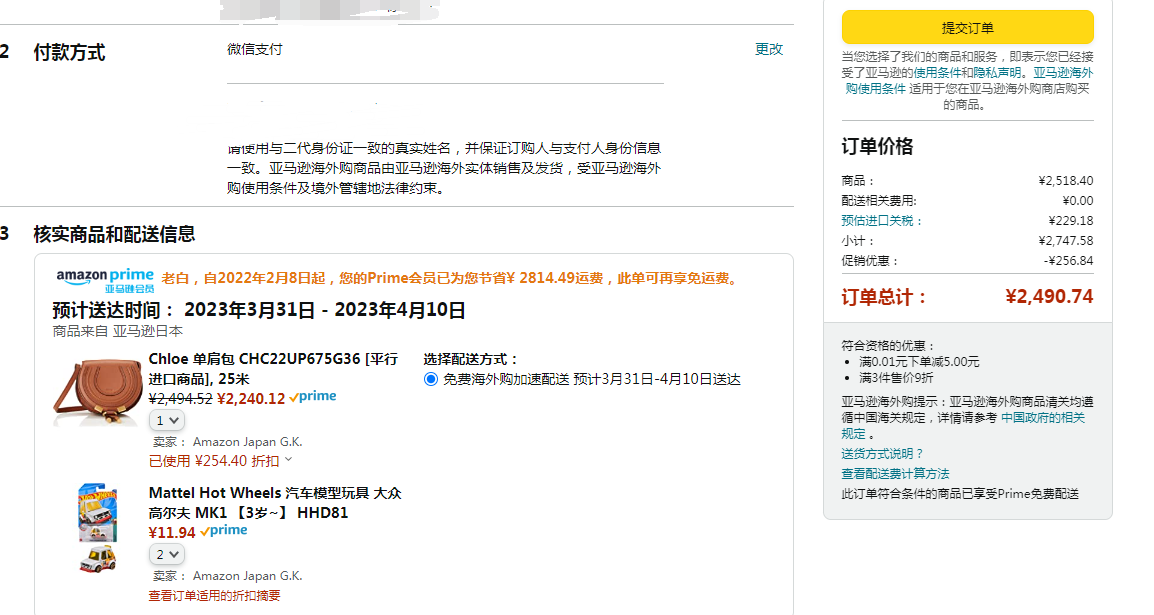Viewport: 1154px width, 615px height.
Task: Click the Mattel Hot Wheels product title
Action: [x=275, y=502]
